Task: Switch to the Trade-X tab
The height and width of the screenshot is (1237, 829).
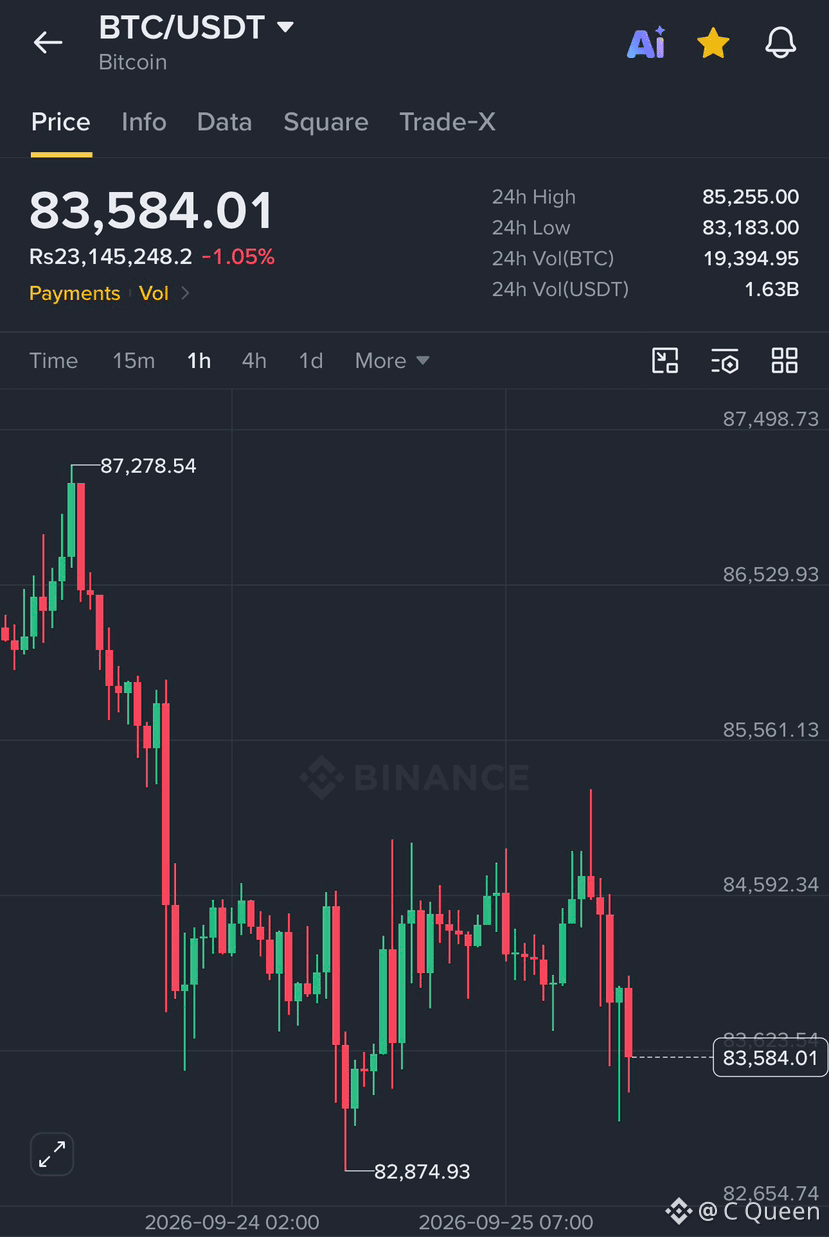Action: pos(447,122)
